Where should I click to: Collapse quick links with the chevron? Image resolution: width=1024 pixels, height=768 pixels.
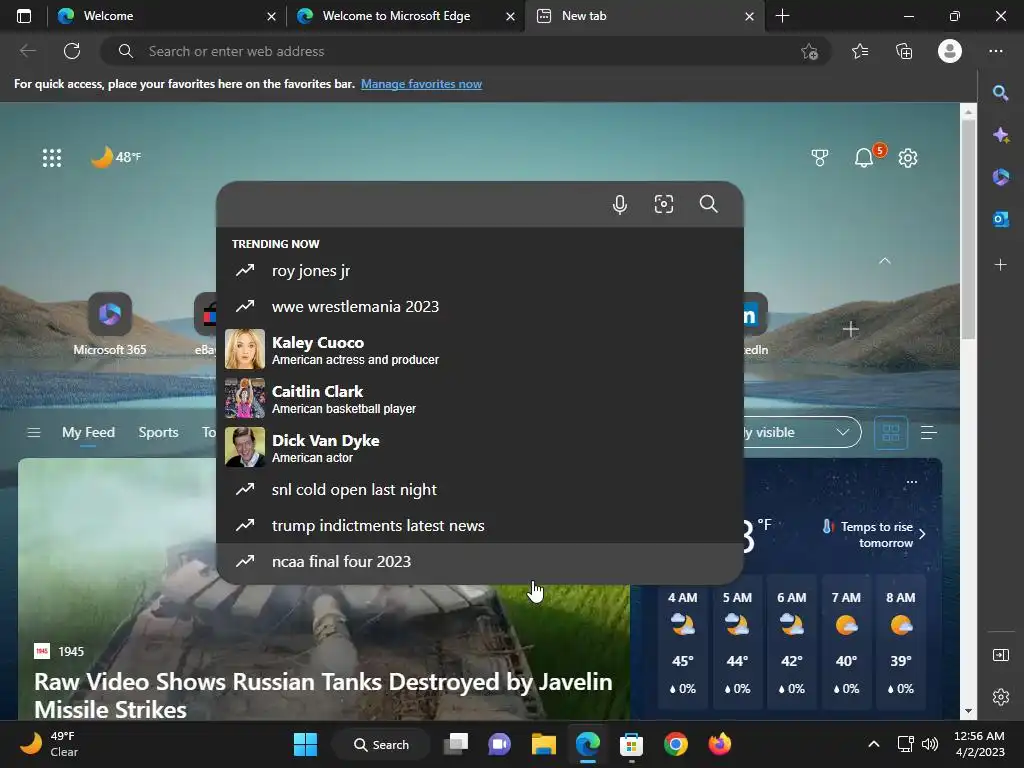(x=885, y=261)
